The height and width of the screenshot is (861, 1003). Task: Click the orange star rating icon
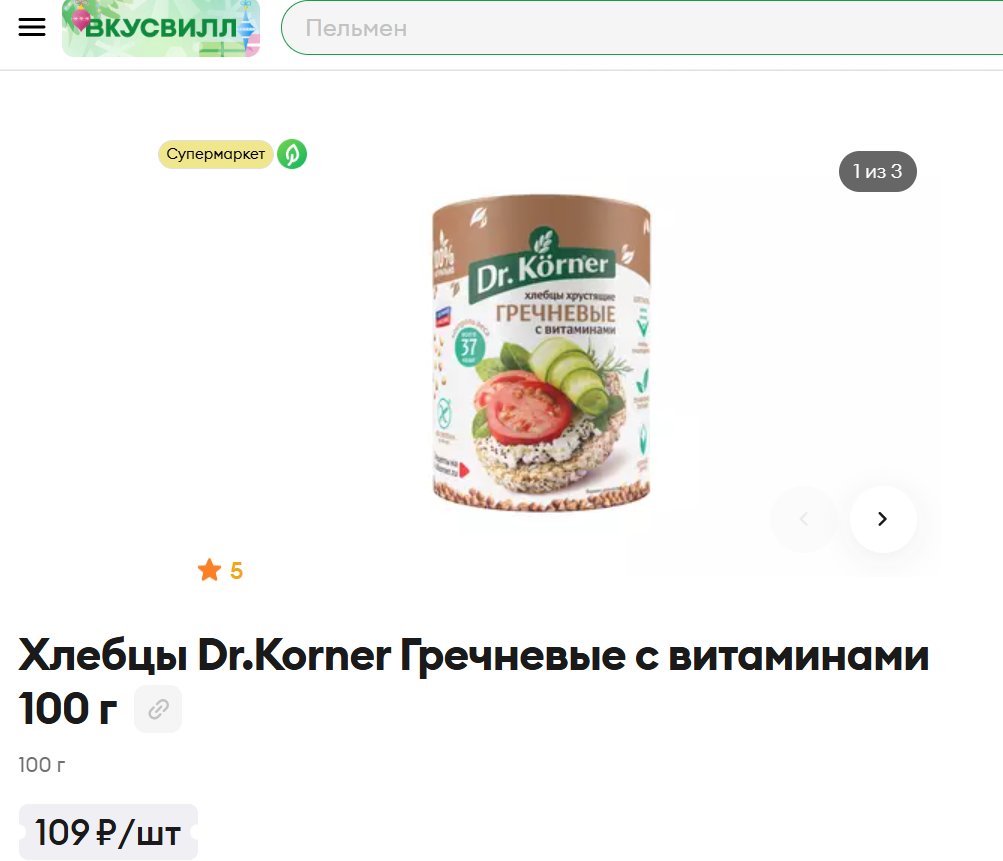pyautogui.click(x=209, y=570)
